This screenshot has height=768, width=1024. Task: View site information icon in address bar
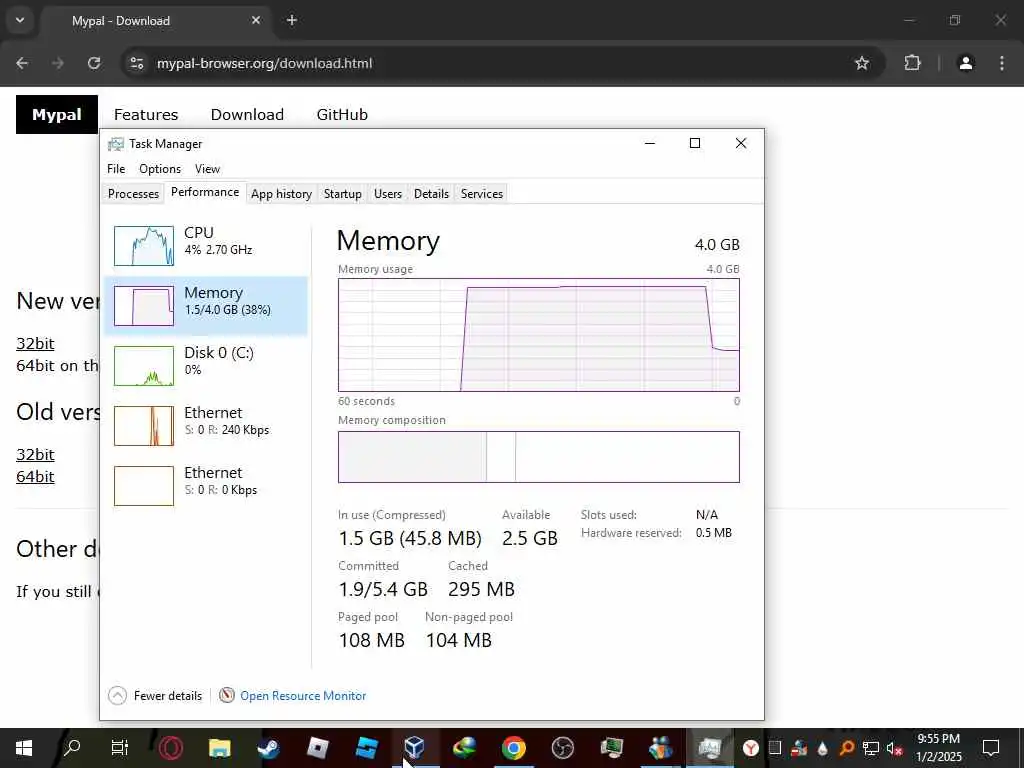pyautogui.click(x=136, y=63)
